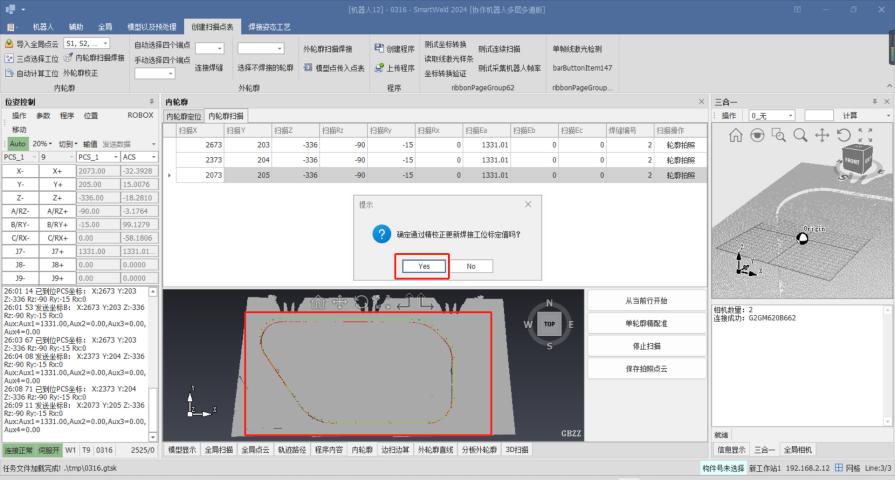Click the home view icon in 三合一 viewer
This screenshot has height=480, width=895.
[737, 134]
